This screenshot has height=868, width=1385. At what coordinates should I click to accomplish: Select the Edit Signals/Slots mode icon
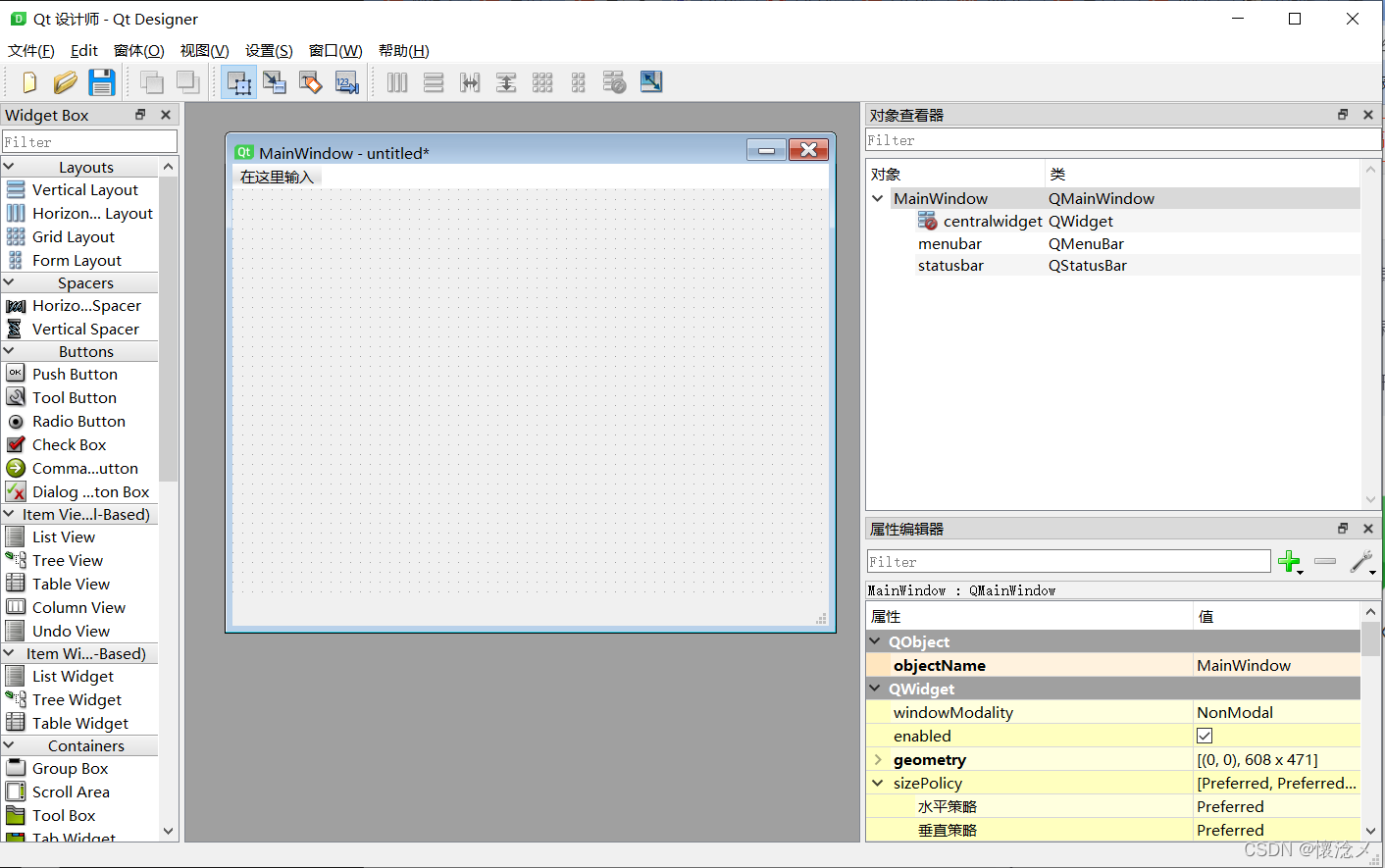coord(275,82)
